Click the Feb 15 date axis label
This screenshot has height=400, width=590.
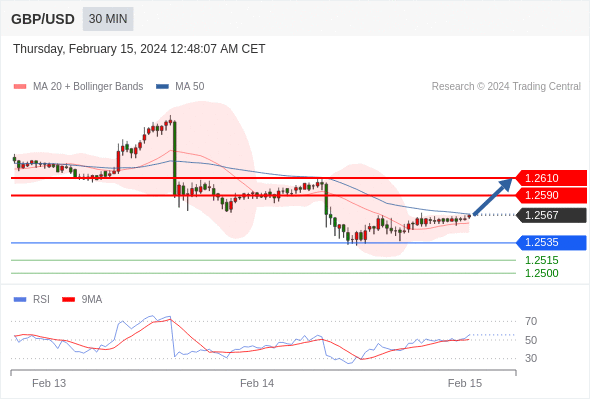point(465,383)
